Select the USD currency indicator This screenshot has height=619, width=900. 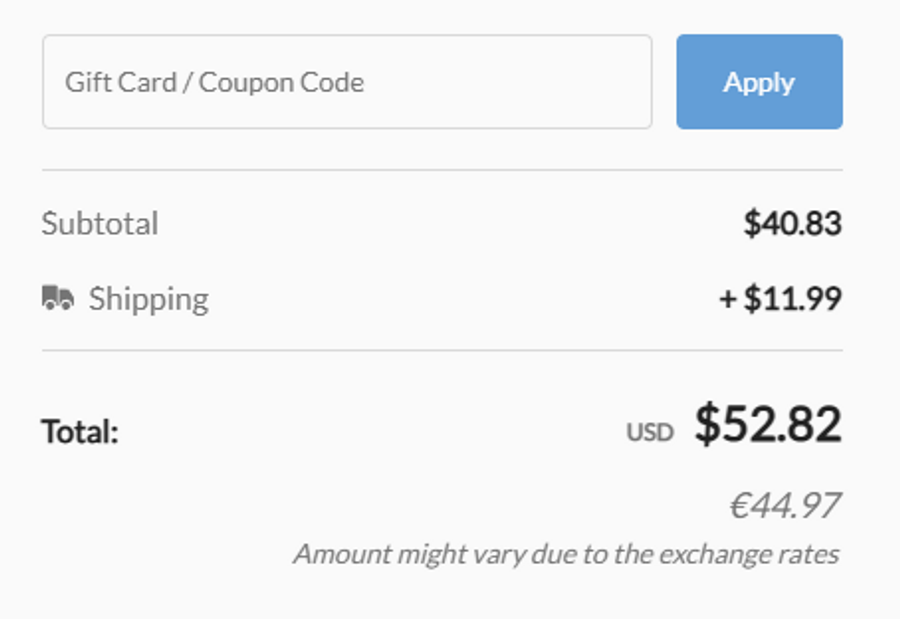pyautogui.click(x=650, y=432)
